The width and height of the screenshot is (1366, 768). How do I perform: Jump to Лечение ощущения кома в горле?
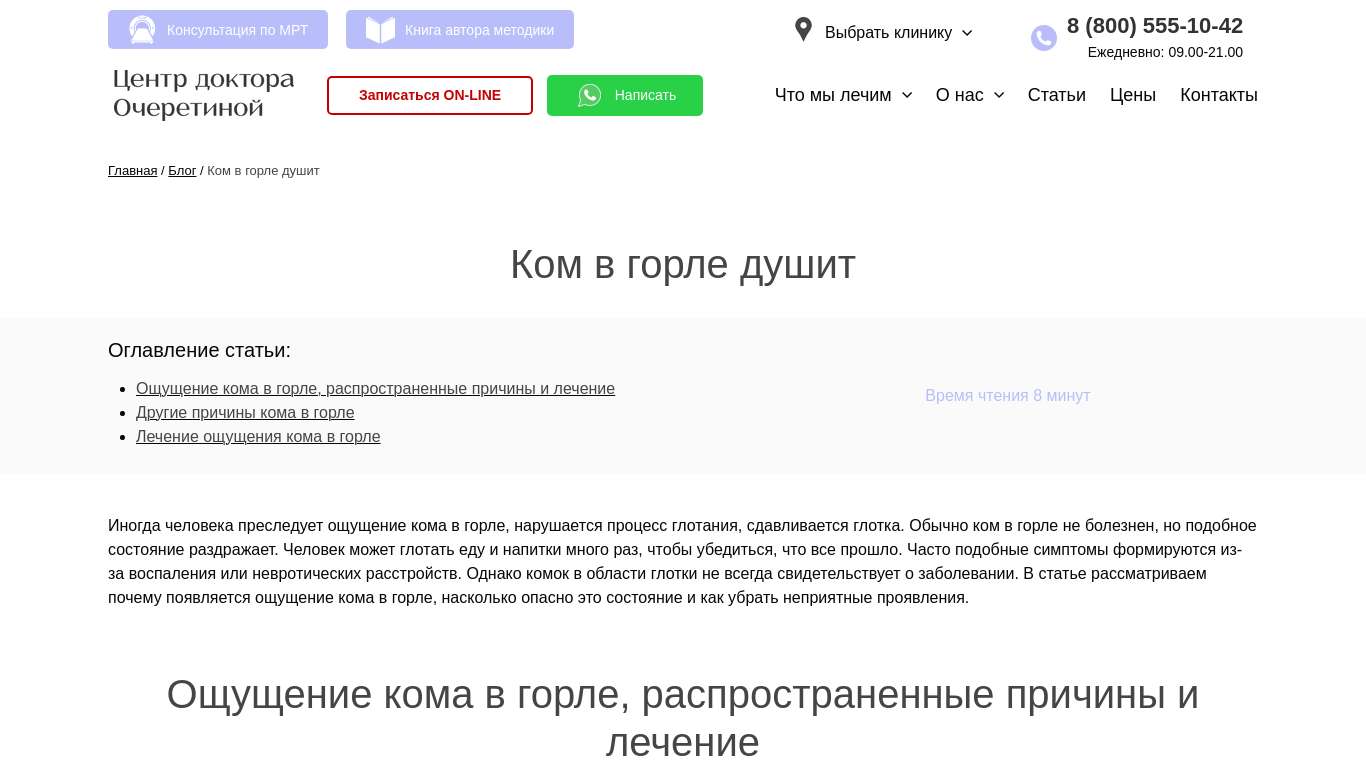click(x=258, y=437)
